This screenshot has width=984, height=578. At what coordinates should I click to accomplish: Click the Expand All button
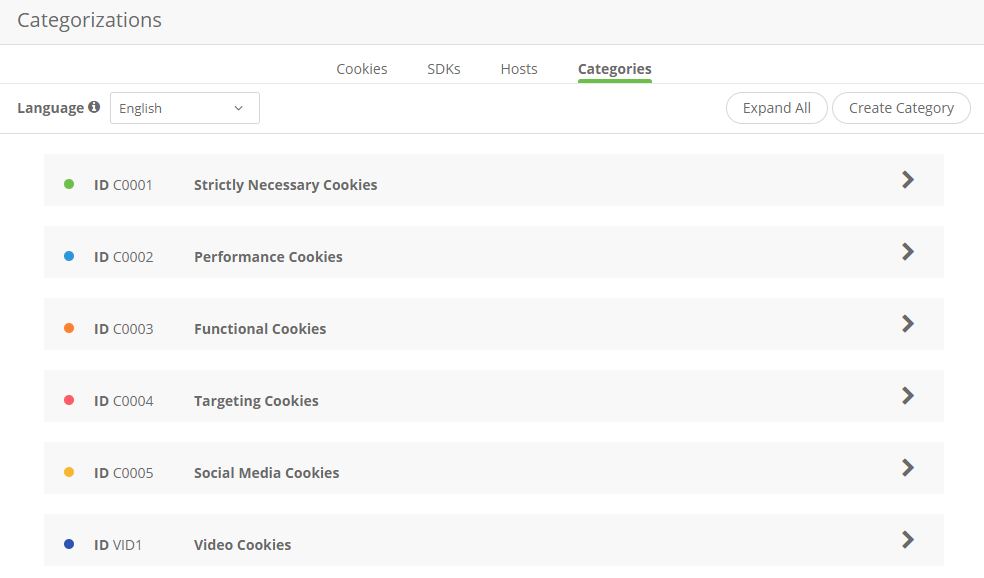point(776,108)
